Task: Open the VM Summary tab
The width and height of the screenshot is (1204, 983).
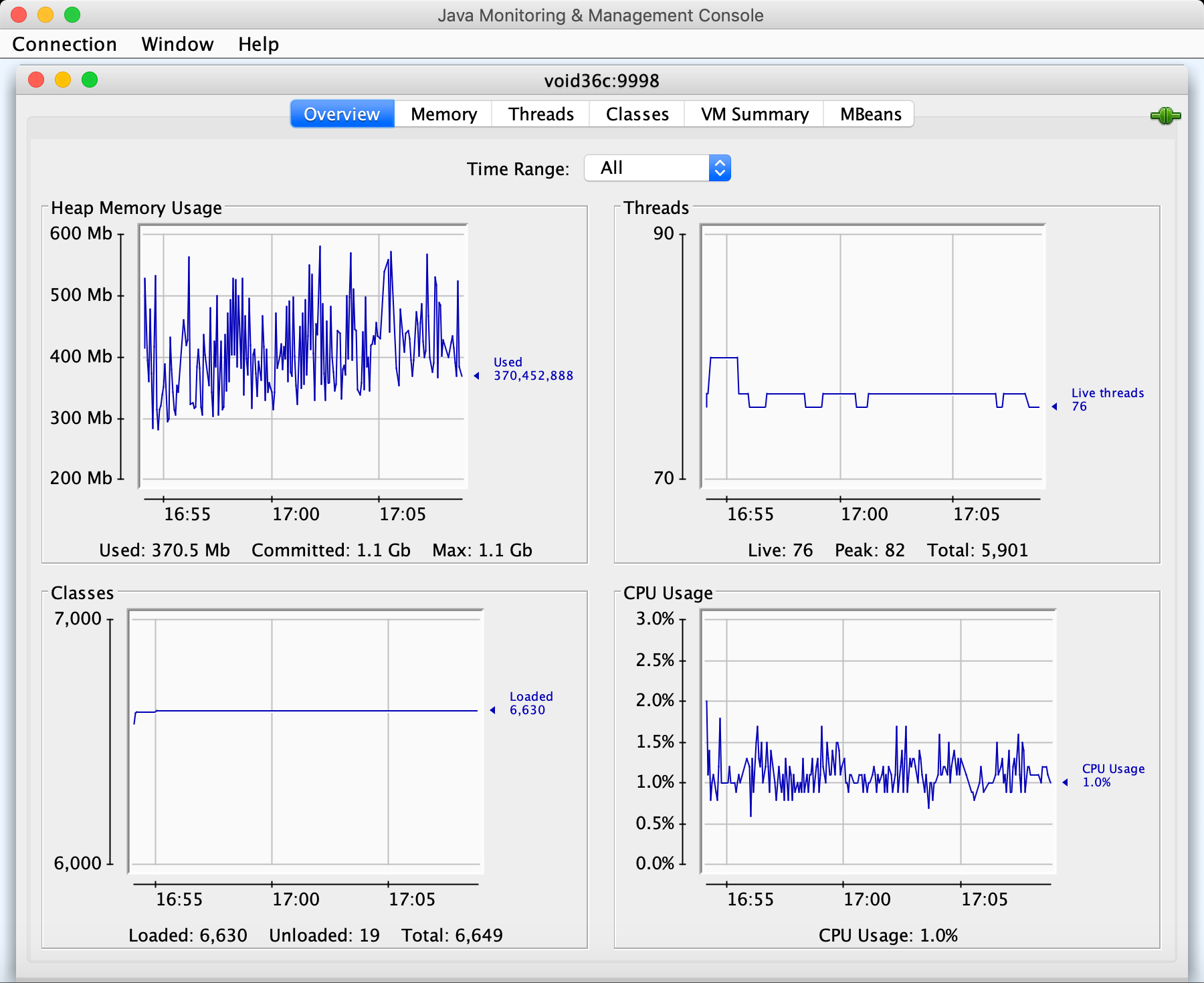Action: coord(753,114)
